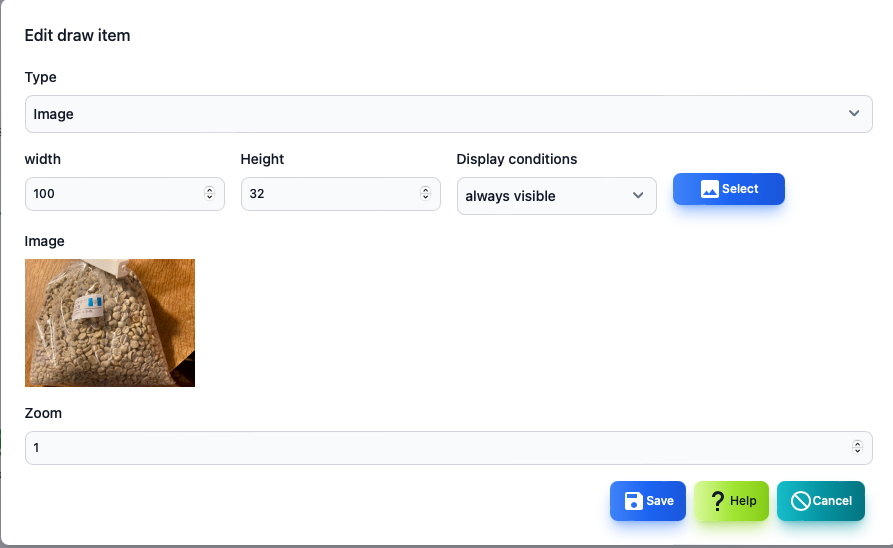Click the coffee beans image thumbnail
The image size is (893, 548).
click(x=110, y=323)
